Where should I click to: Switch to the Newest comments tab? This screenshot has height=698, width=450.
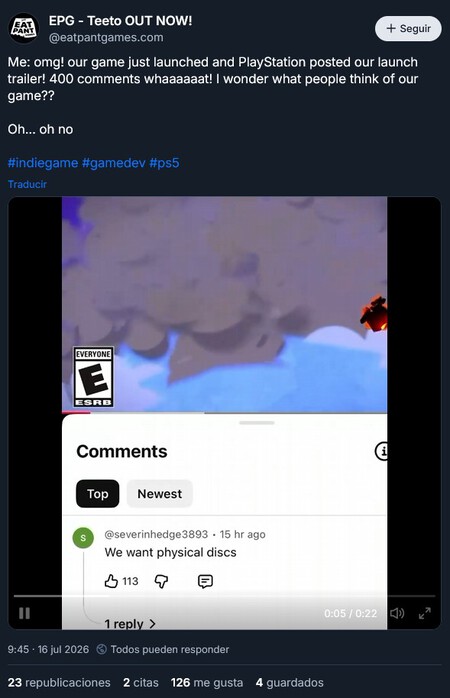pos(159,494)
